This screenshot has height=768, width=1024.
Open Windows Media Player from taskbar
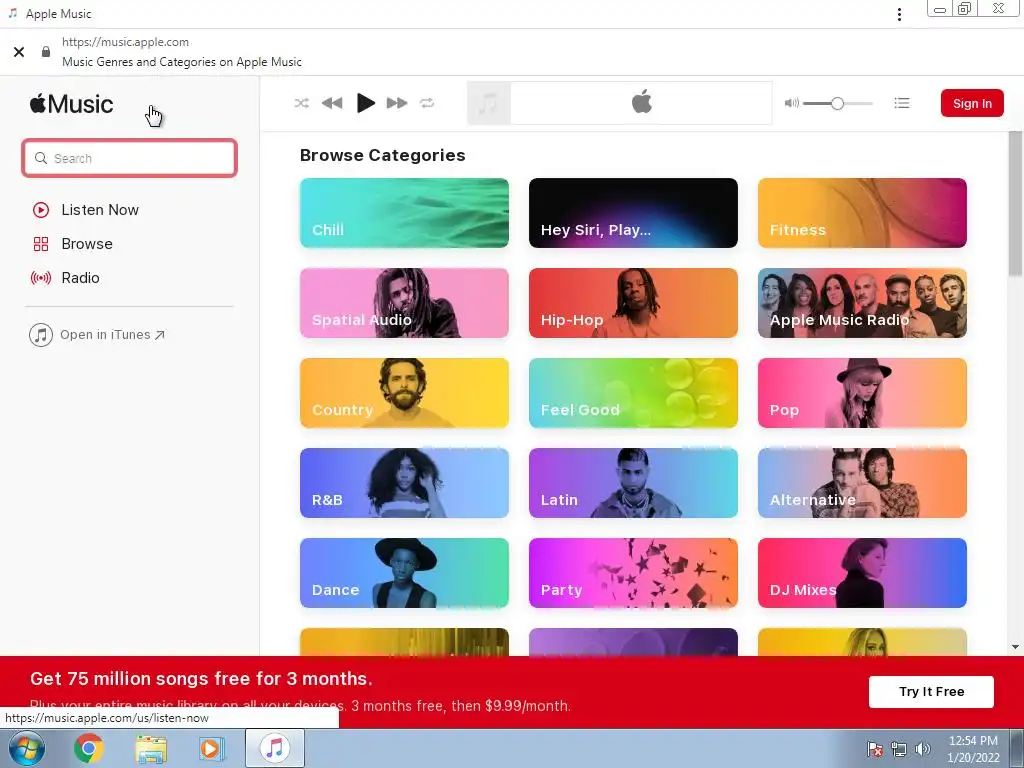point(210,748)
